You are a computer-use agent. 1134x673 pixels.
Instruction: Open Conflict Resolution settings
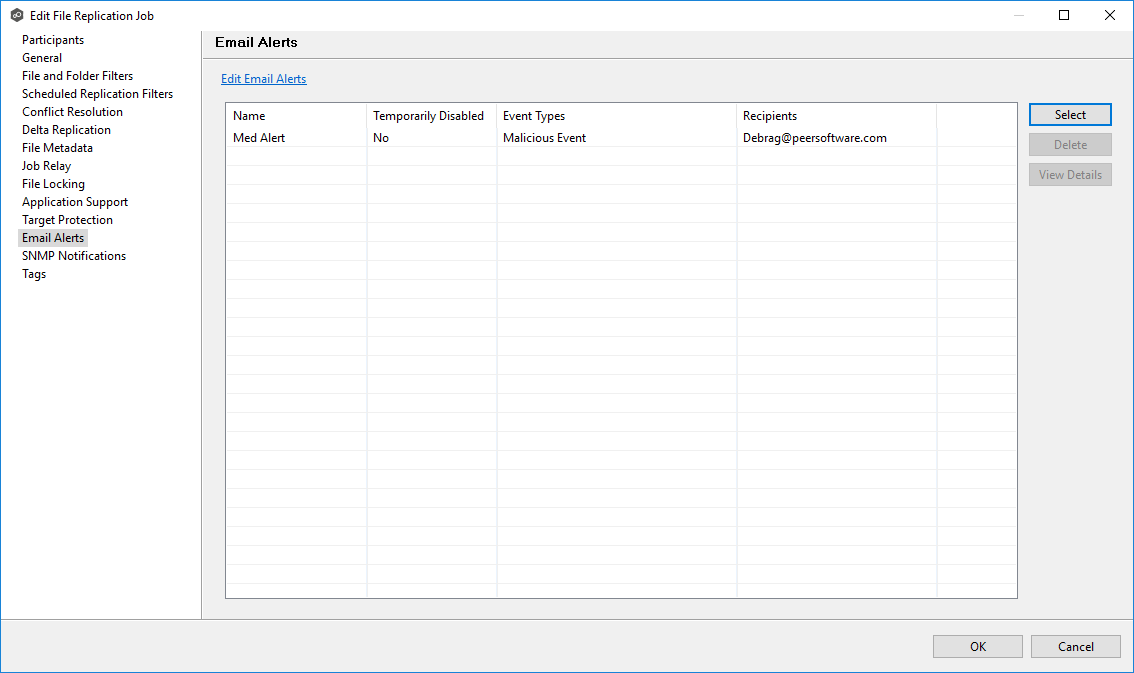[x=72, y=112]
